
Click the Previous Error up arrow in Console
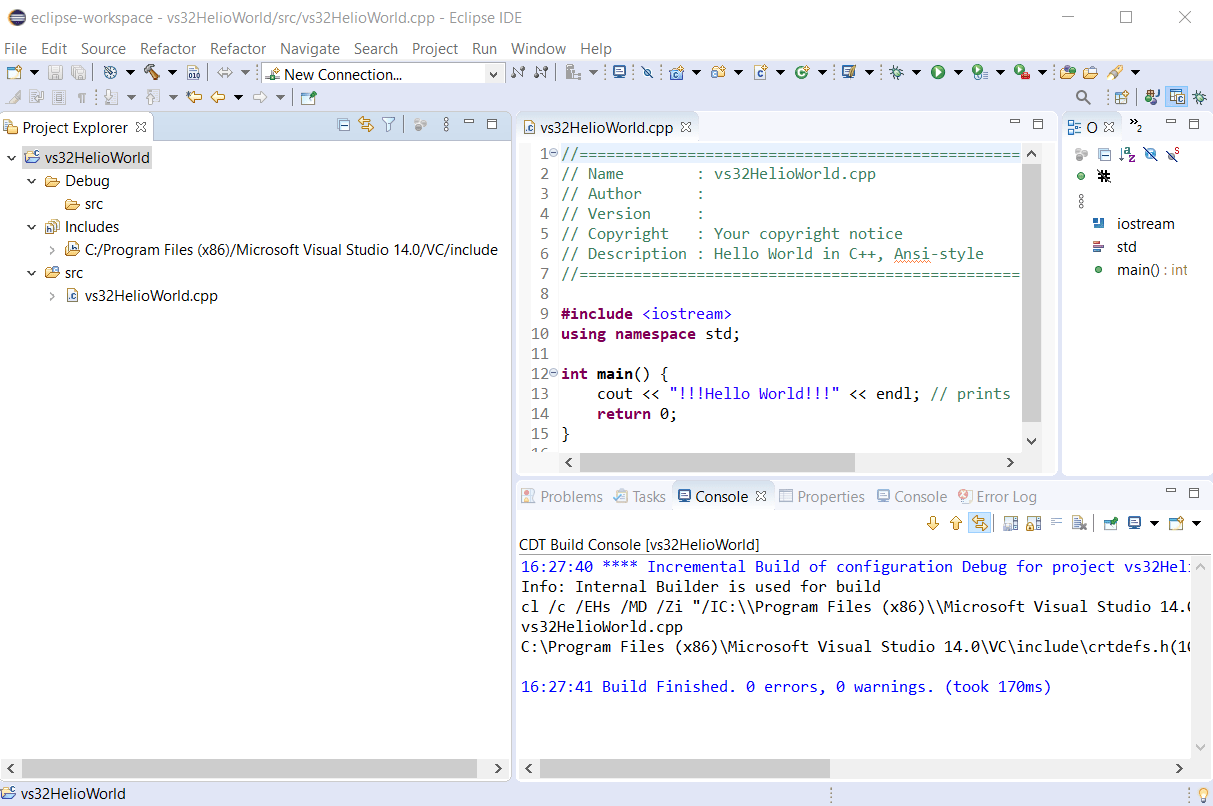coord(955,523)
